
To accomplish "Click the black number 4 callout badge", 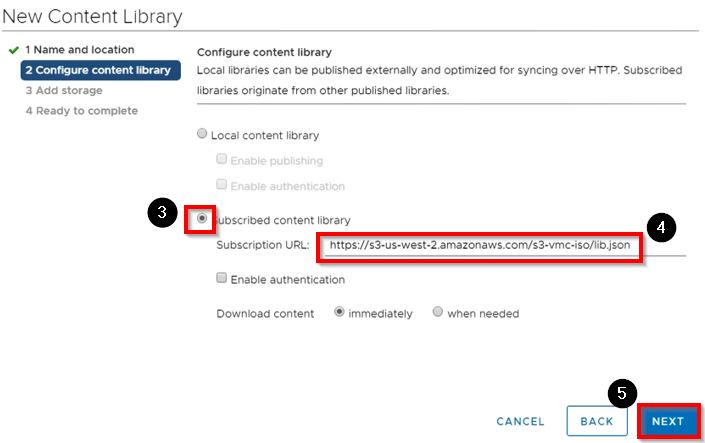I will pos(660,227).
